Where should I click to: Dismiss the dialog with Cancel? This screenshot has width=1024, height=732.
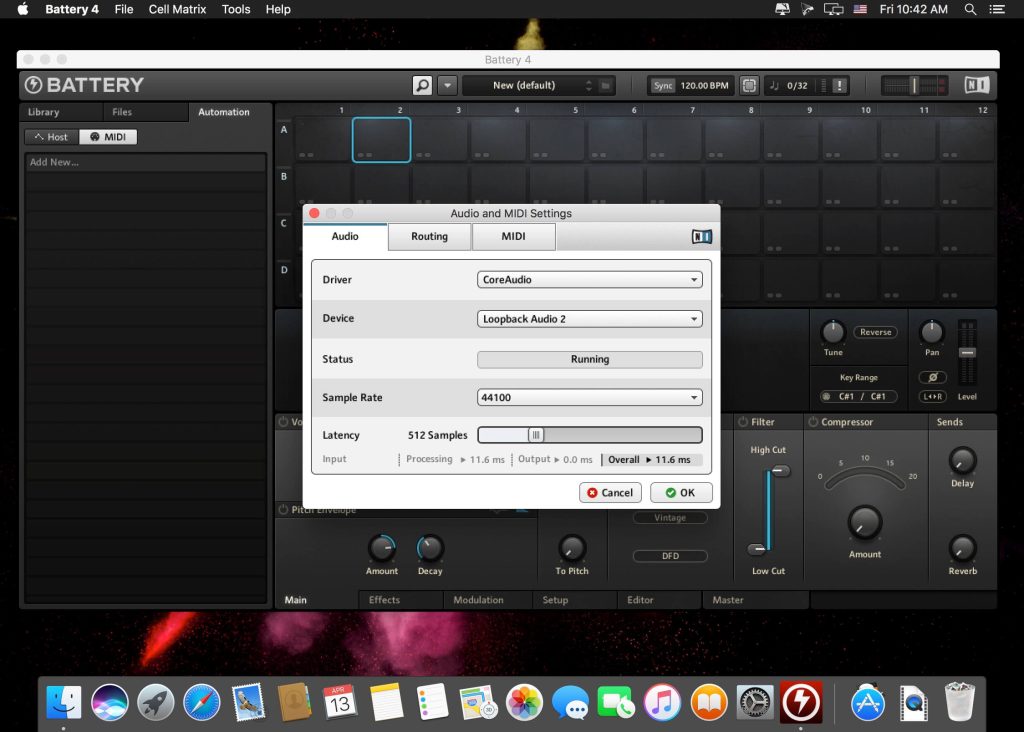(610, 492)
